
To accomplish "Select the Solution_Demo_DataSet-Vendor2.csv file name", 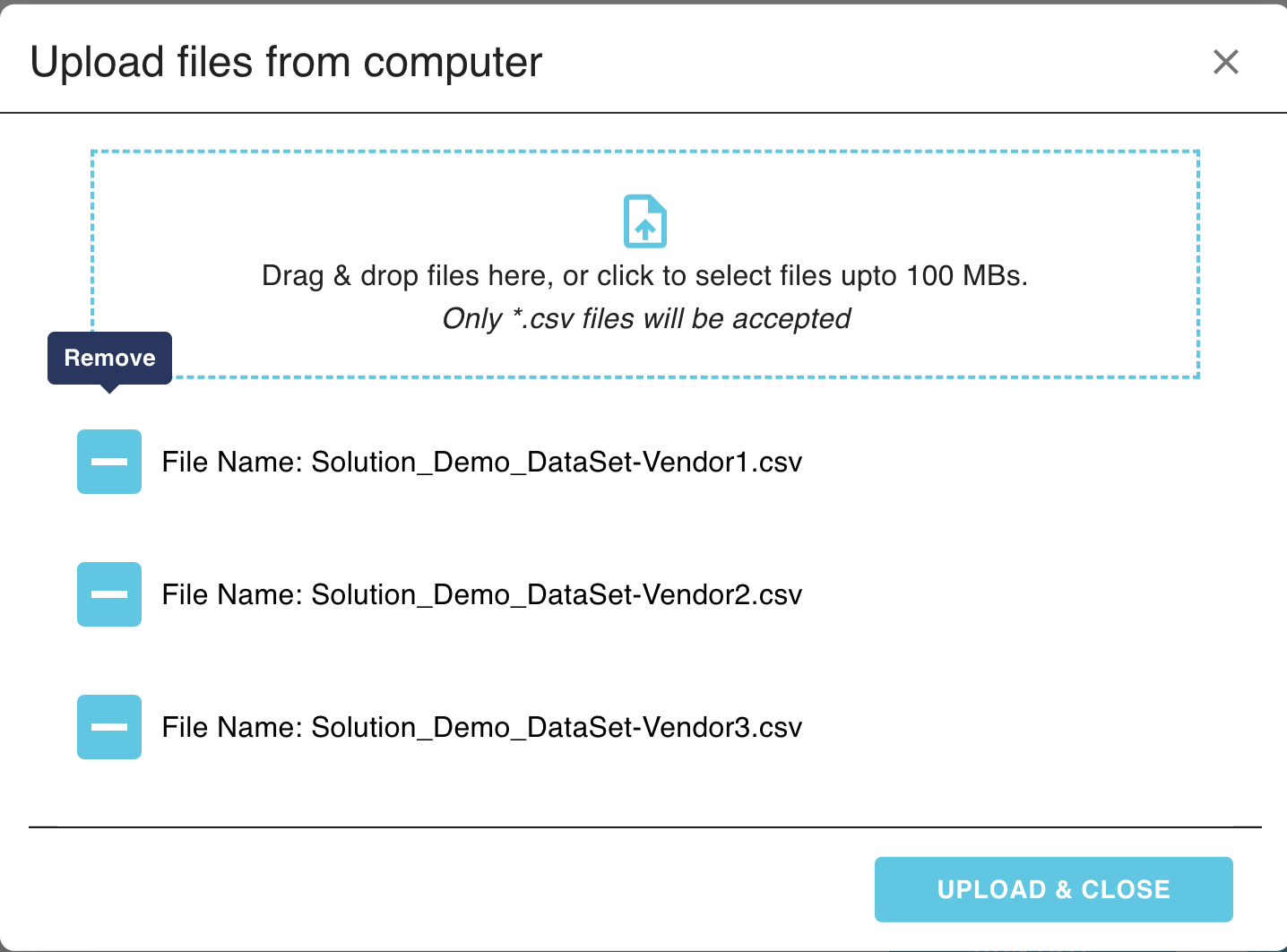I will pos(556,595).
